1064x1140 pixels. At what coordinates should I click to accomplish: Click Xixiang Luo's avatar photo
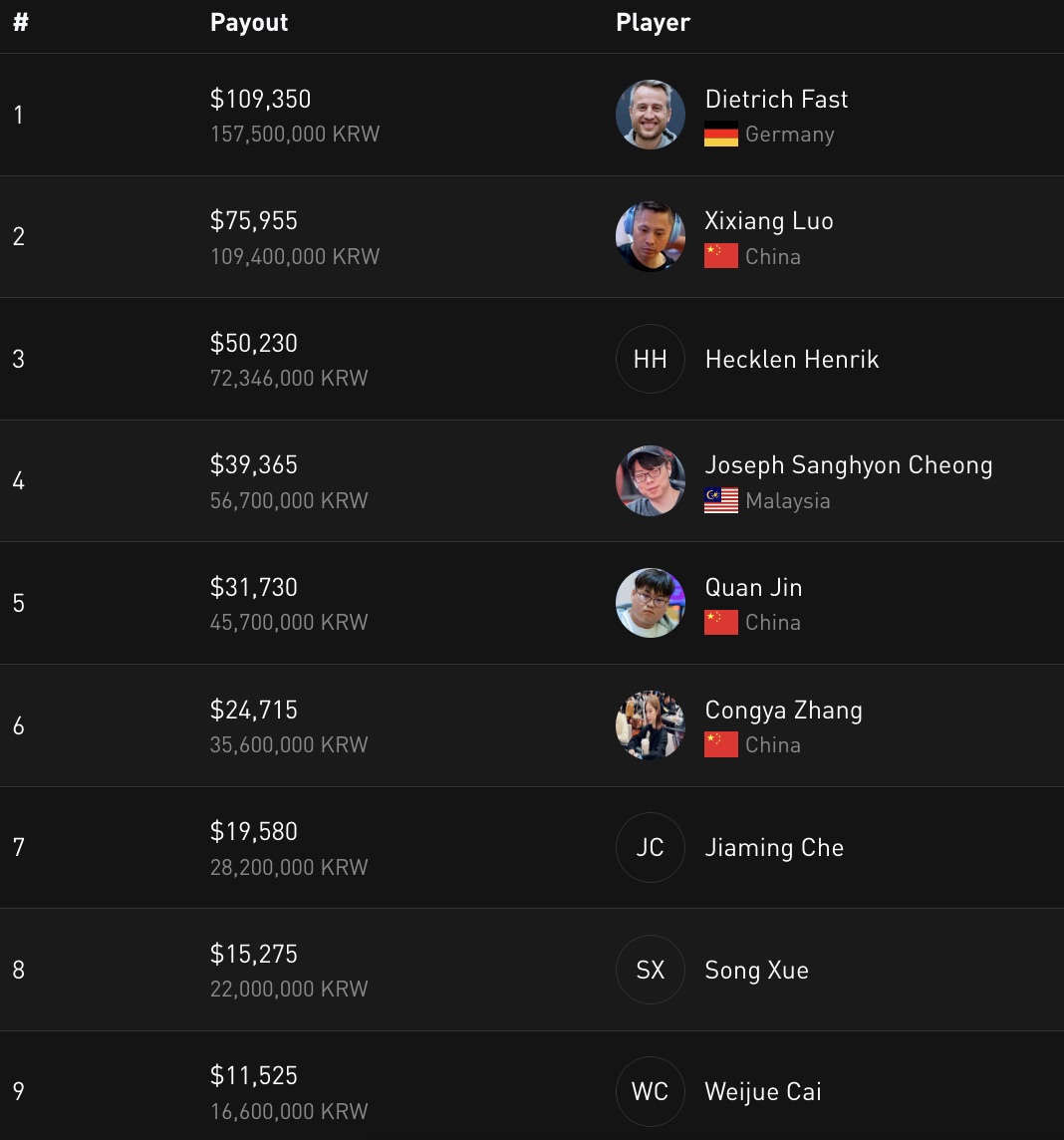click(x=650, y=237)
